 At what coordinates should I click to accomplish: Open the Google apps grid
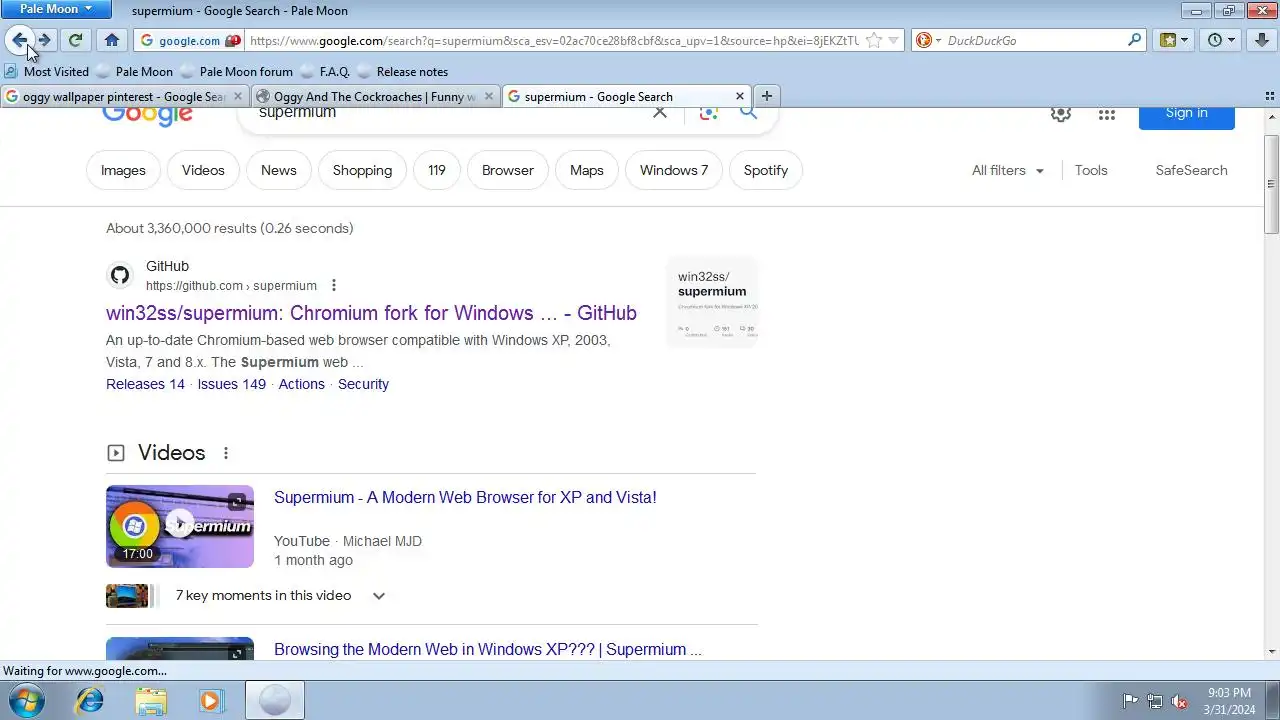click(x=1106, y=115)
